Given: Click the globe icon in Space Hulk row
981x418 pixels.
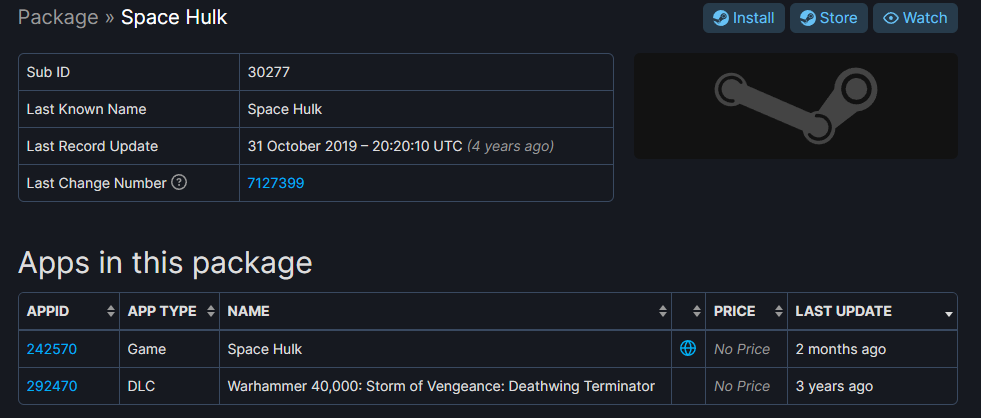Looking at the screenshot, I should (x=687, y=349).
